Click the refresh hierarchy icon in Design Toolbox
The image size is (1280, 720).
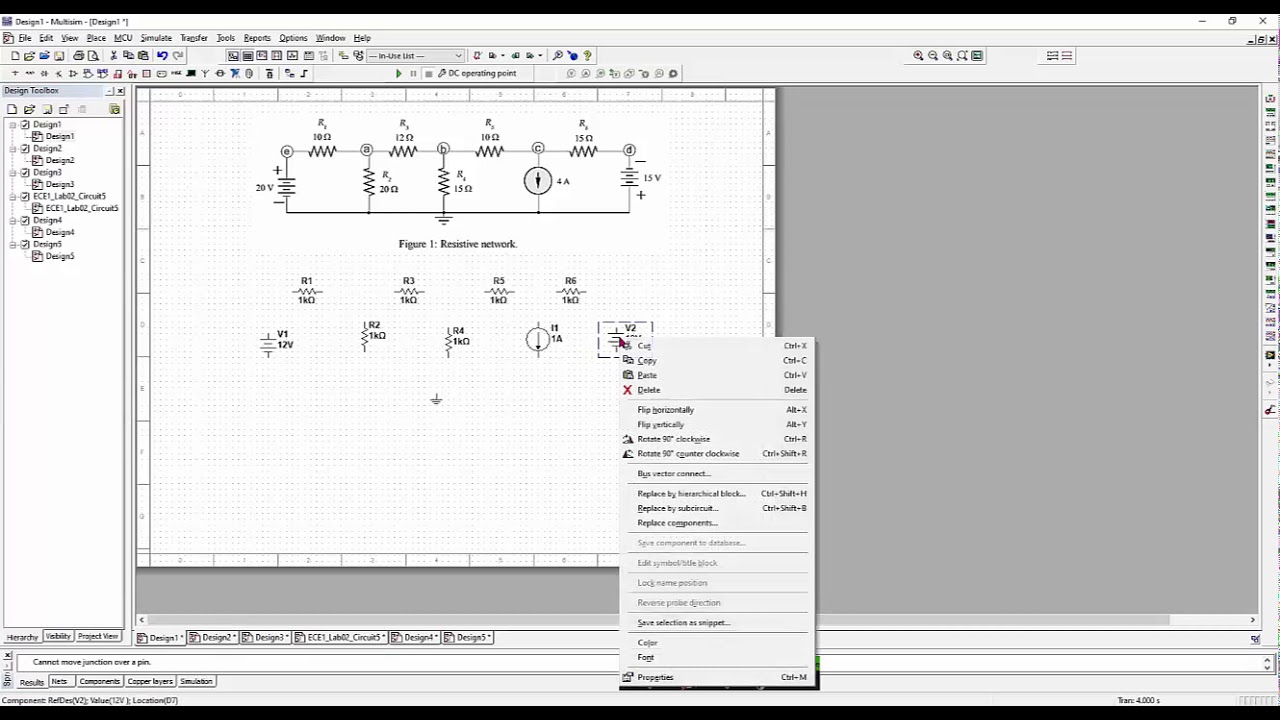pos(115,109)
